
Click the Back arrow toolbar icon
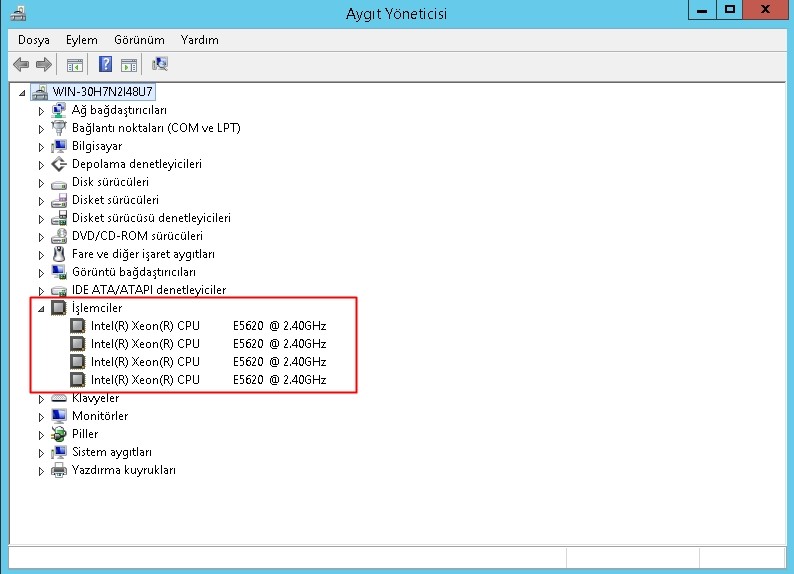(21, 64)
